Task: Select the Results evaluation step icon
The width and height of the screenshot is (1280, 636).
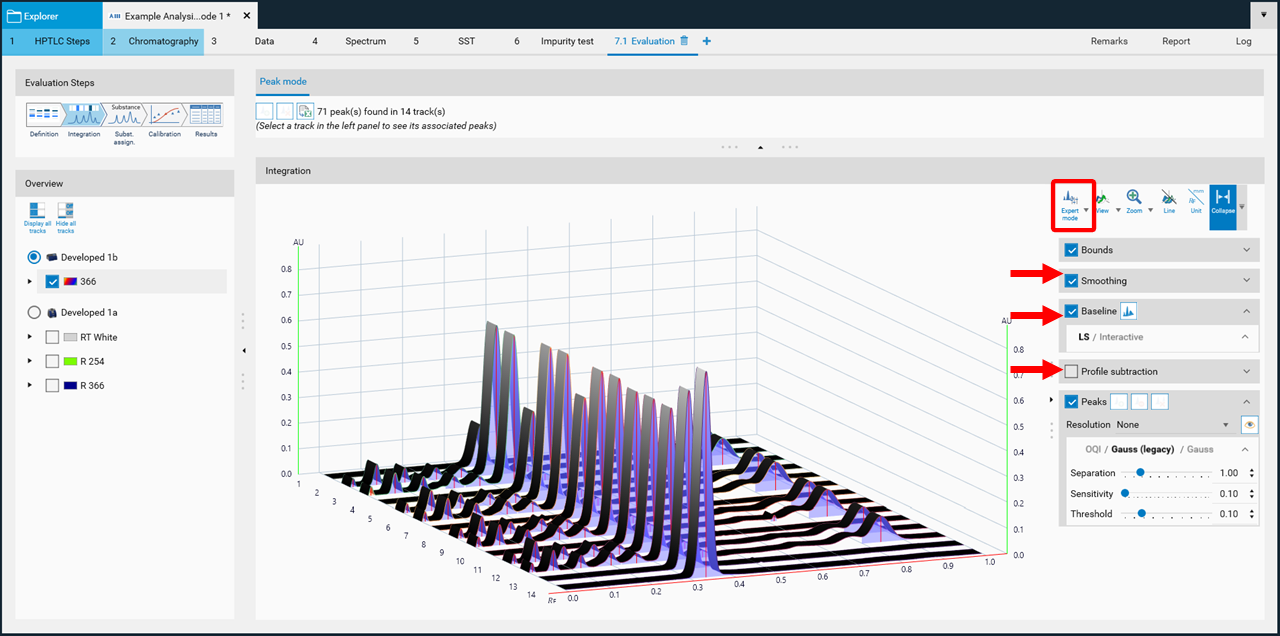Action: [206, 115]
